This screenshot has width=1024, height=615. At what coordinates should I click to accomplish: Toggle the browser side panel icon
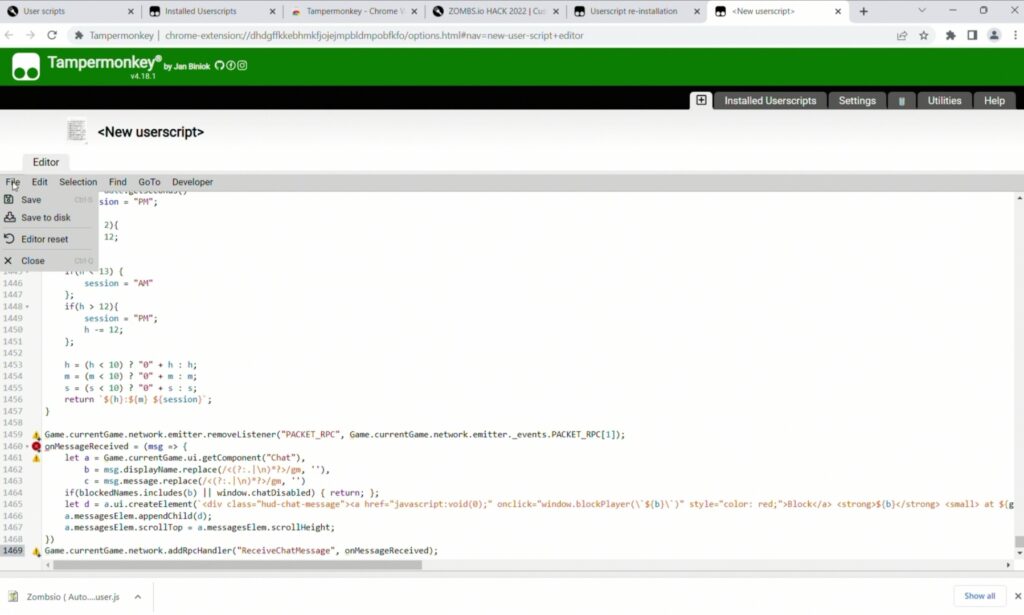pyautogui.click(x=972, y=35)
